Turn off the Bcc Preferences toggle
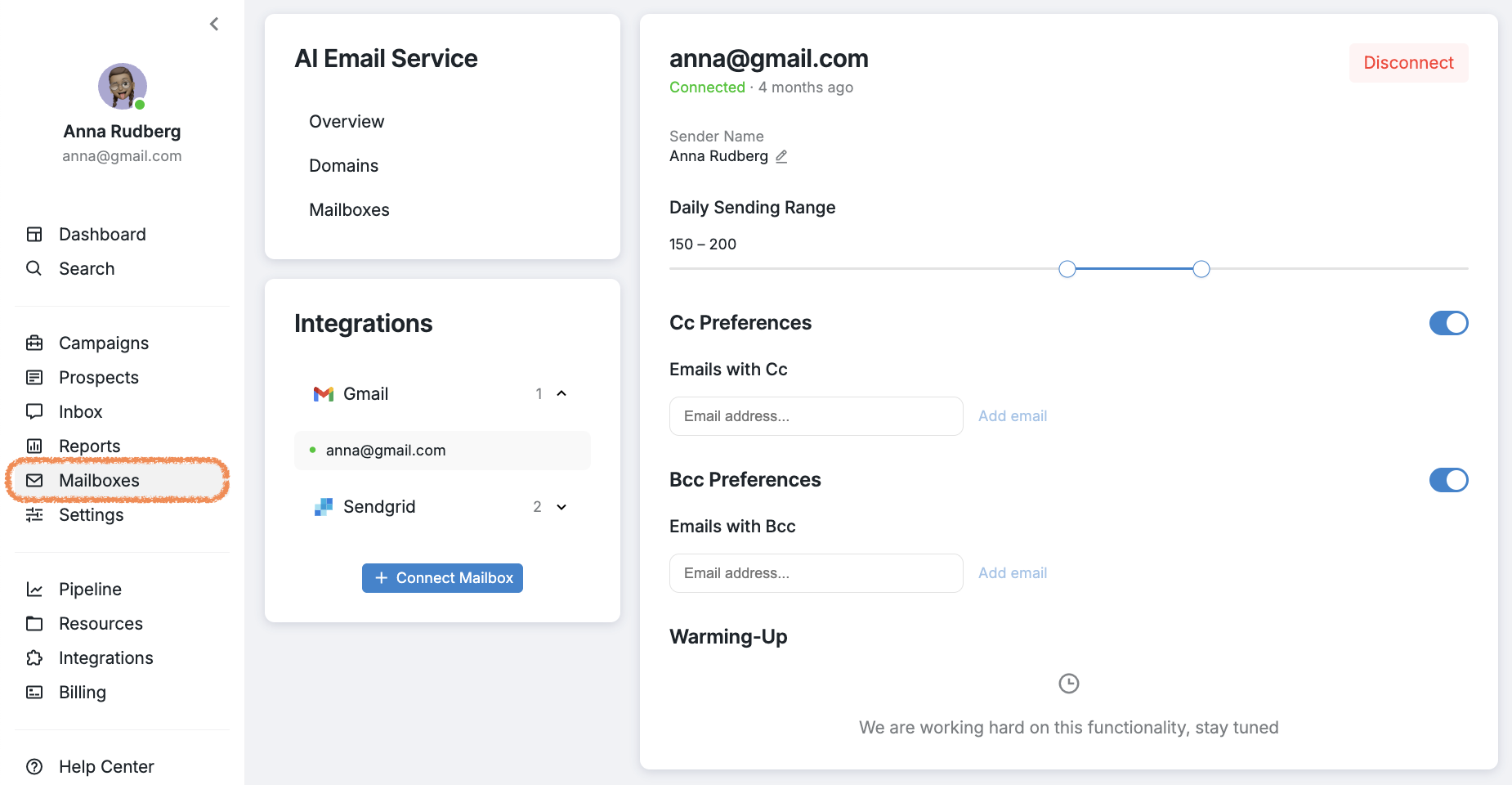The image size is (1512, 785). (1448, 480)
